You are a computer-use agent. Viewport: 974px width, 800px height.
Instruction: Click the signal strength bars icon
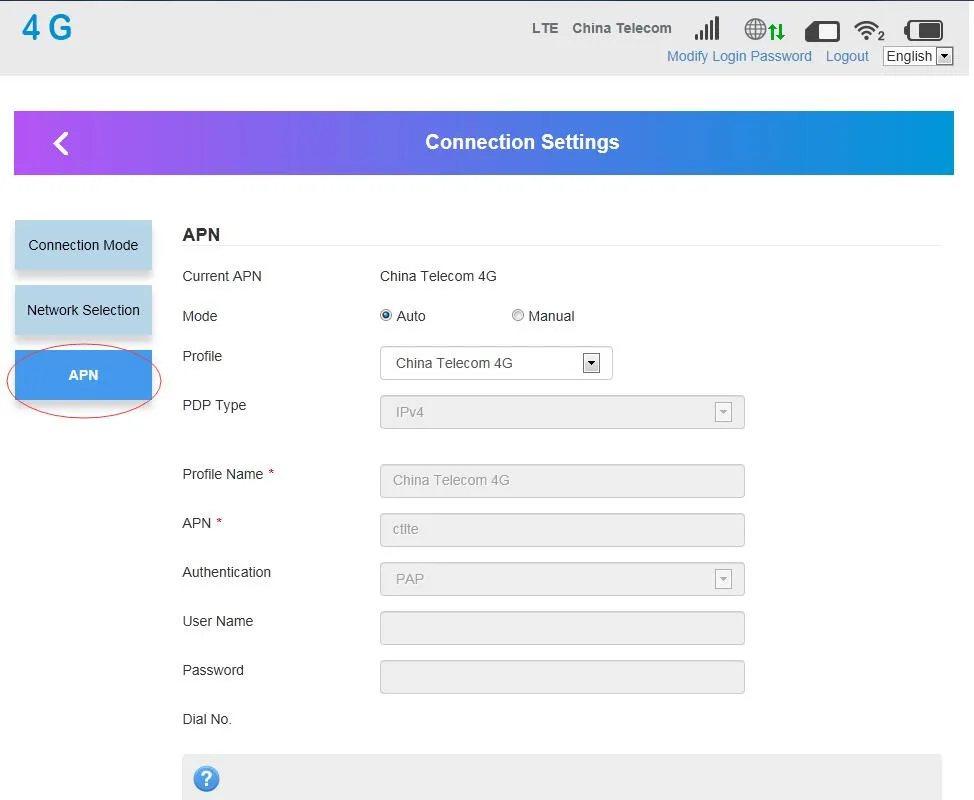click(707, 29)
